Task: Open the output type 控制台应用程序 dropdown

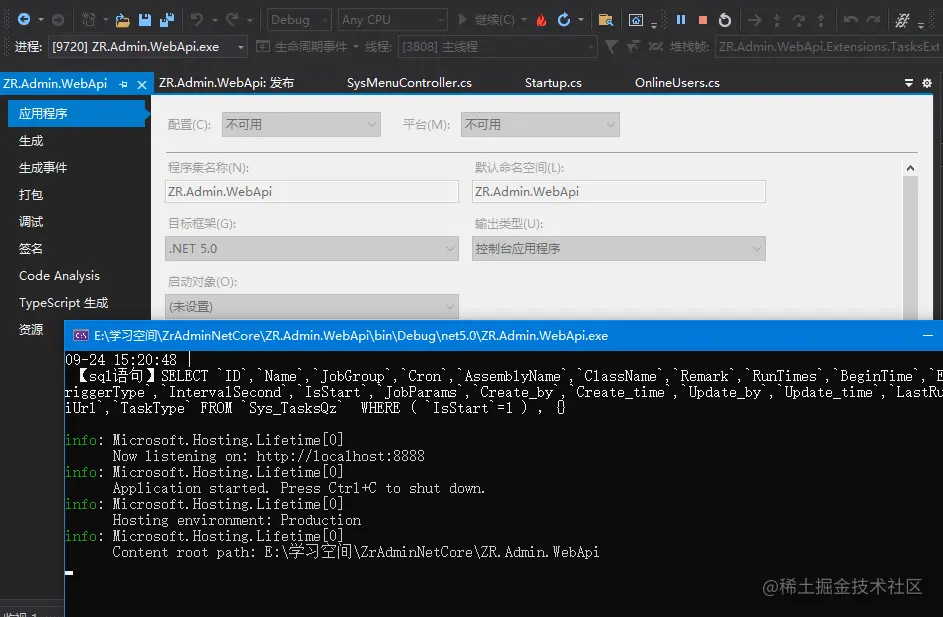Action: coord(619,248)
